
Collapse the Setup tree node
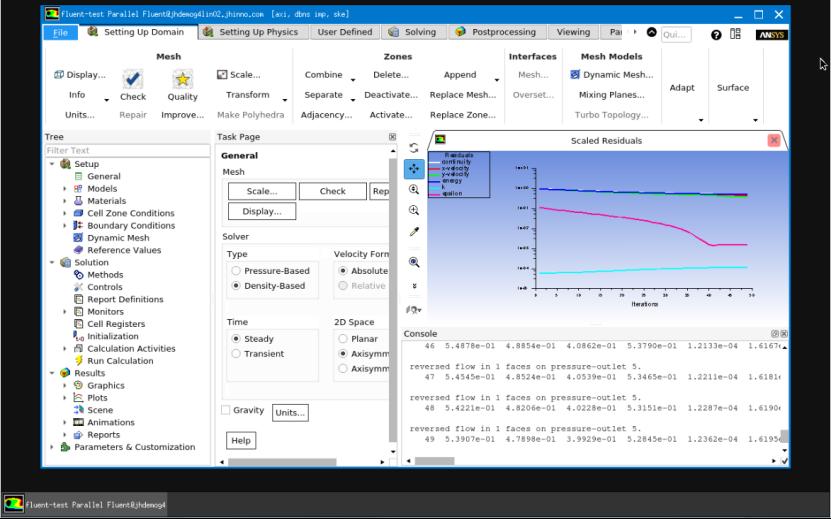52,164
